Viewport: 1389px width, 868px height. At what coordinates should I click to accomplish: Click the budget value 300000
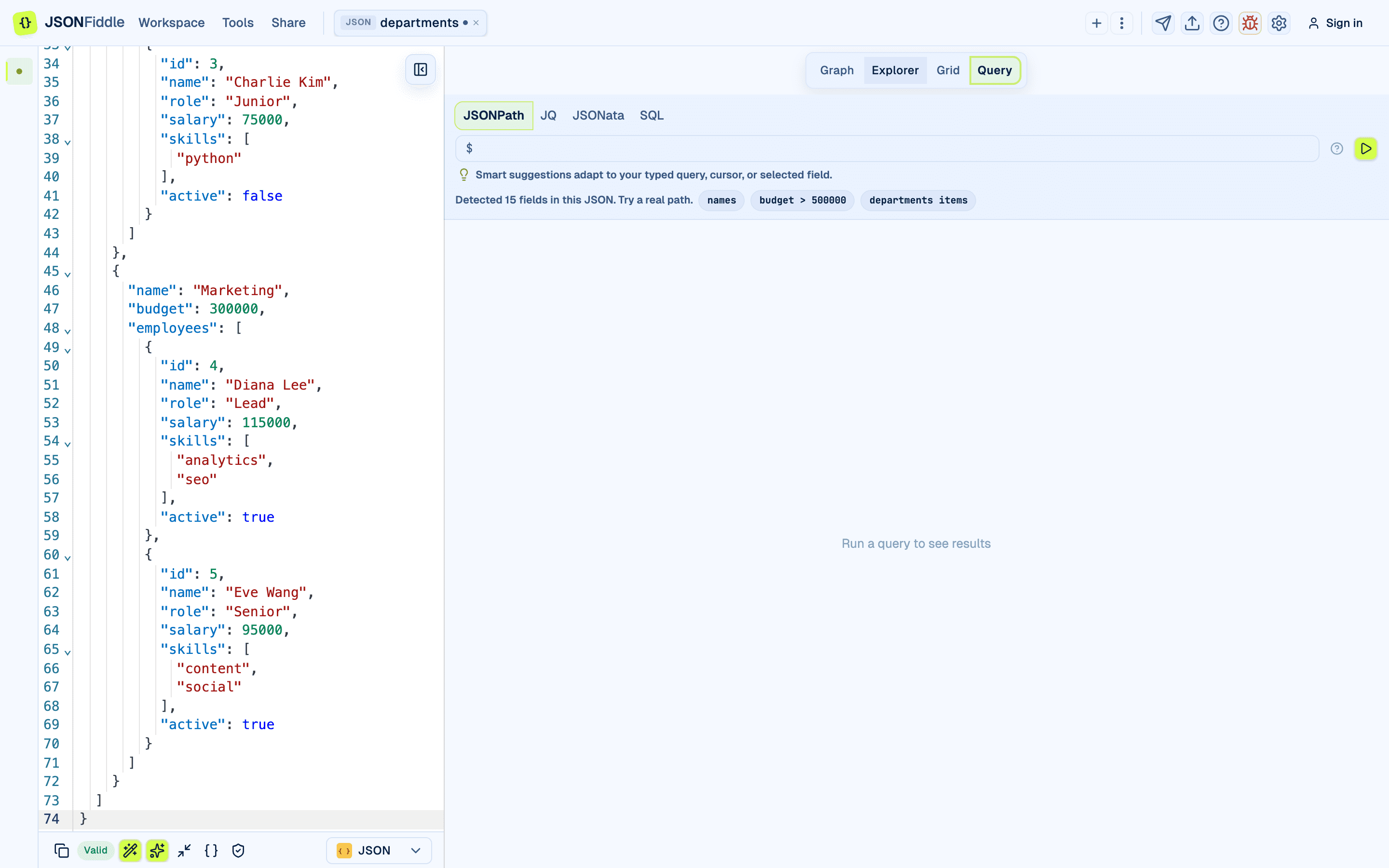point(233,309)
